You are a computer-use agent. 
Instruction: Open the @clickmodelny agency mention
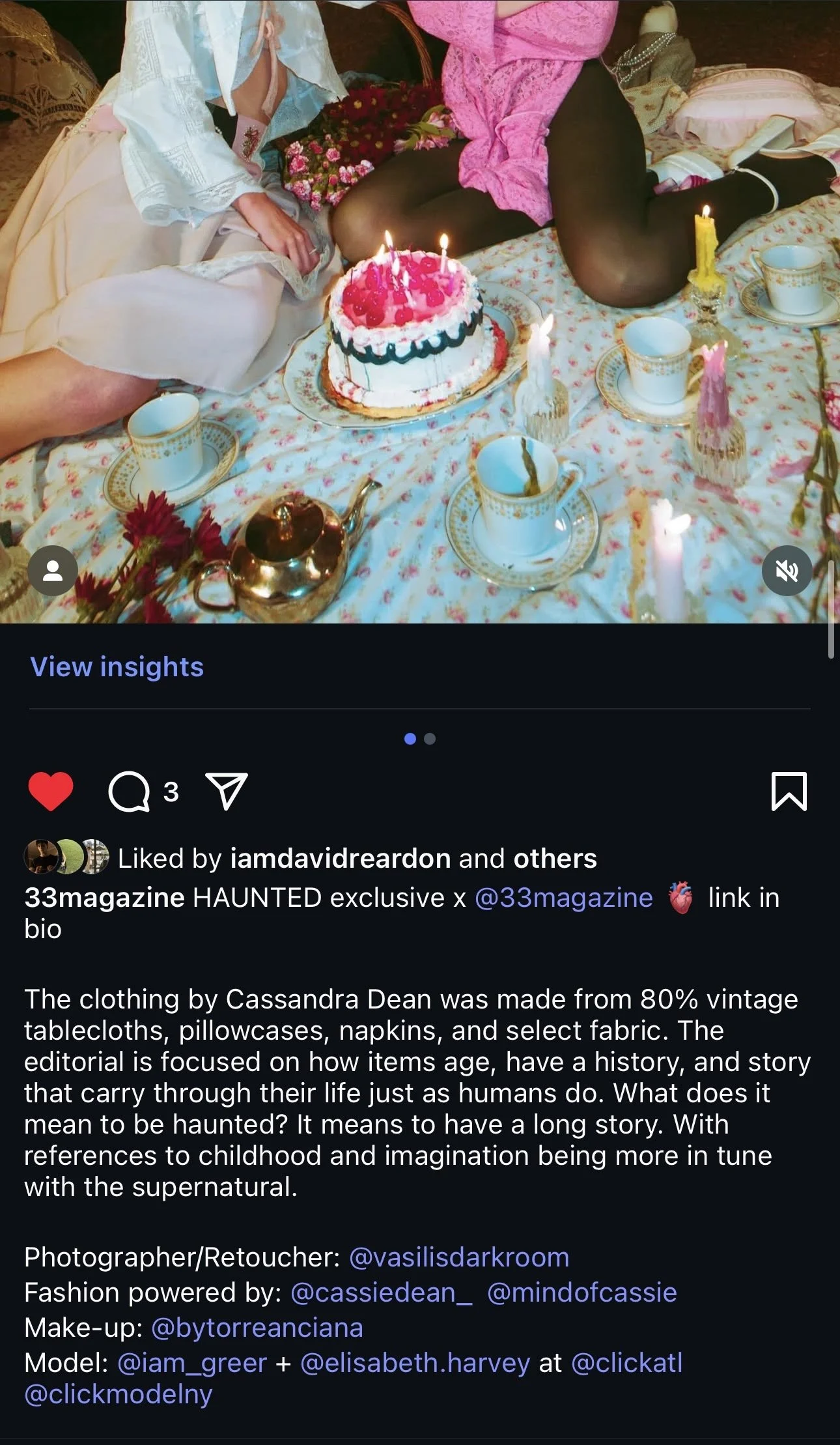pos(119,1394)
